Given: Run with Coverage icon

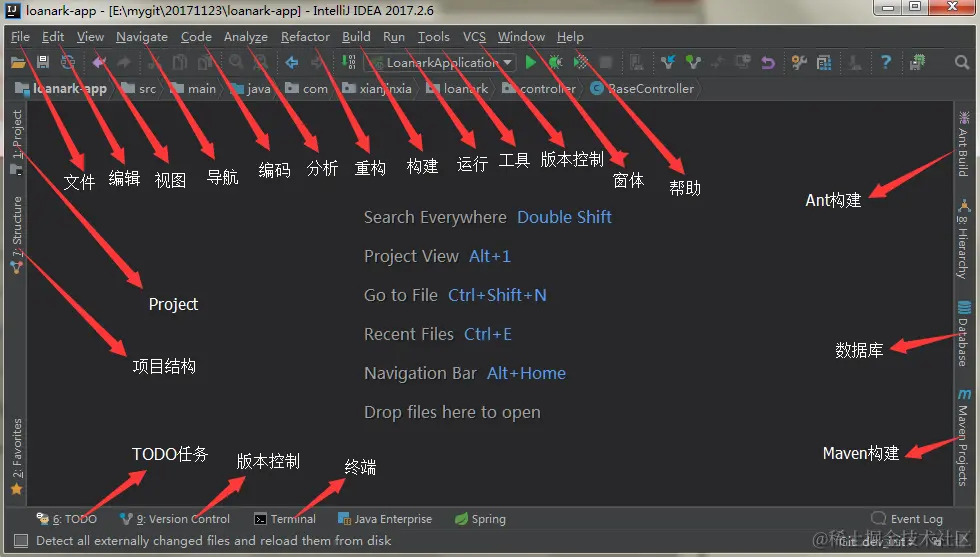Looking at the screenshot, I should [581, 62].
